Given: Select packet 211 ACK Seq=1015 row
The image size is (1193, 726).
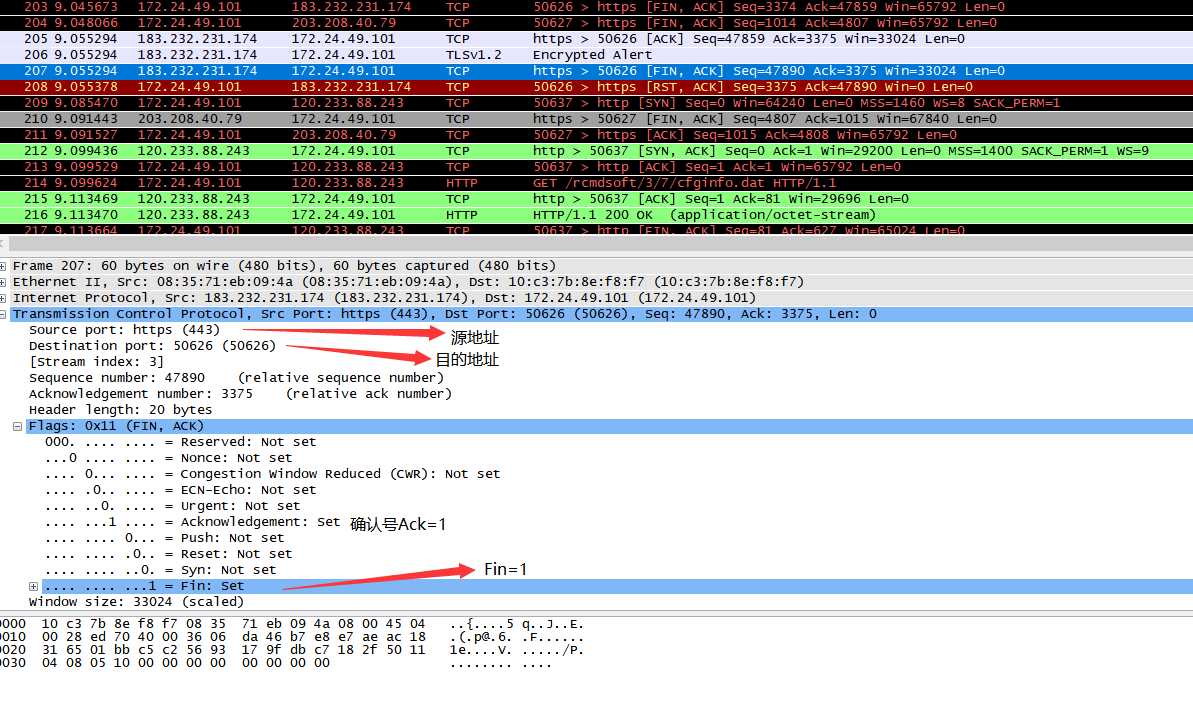Looking at the screenshot, I should click(x=596, y=135).
